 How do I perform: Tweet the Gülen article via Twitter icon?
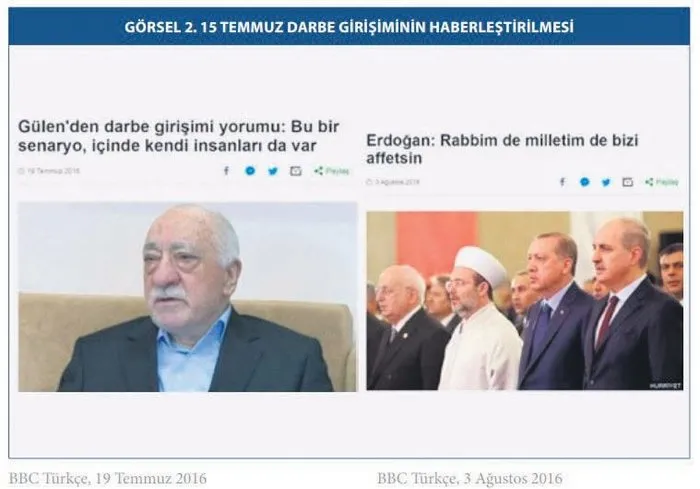273,171
